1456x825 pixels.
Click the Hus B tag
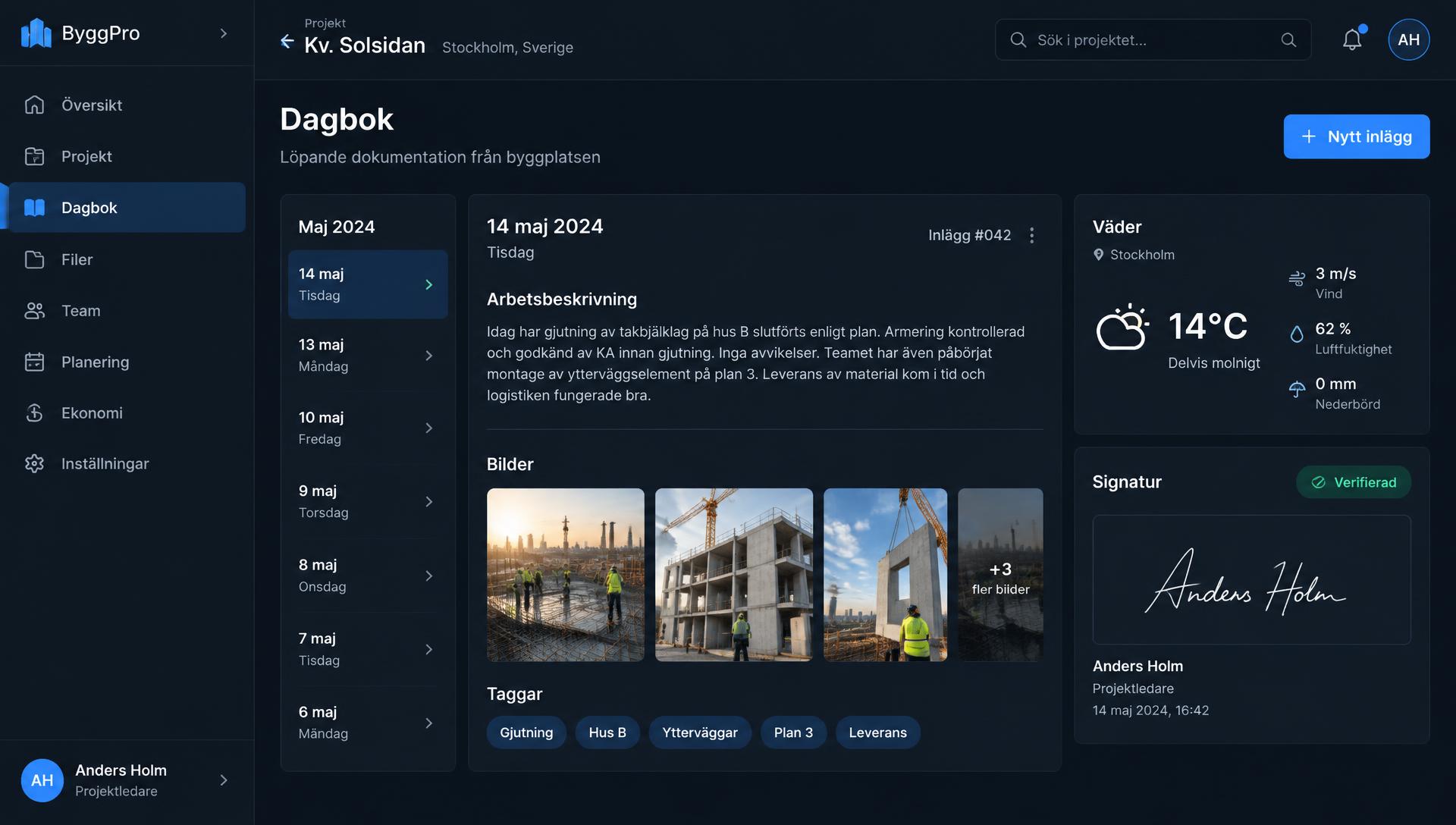[x=607, y=732]
